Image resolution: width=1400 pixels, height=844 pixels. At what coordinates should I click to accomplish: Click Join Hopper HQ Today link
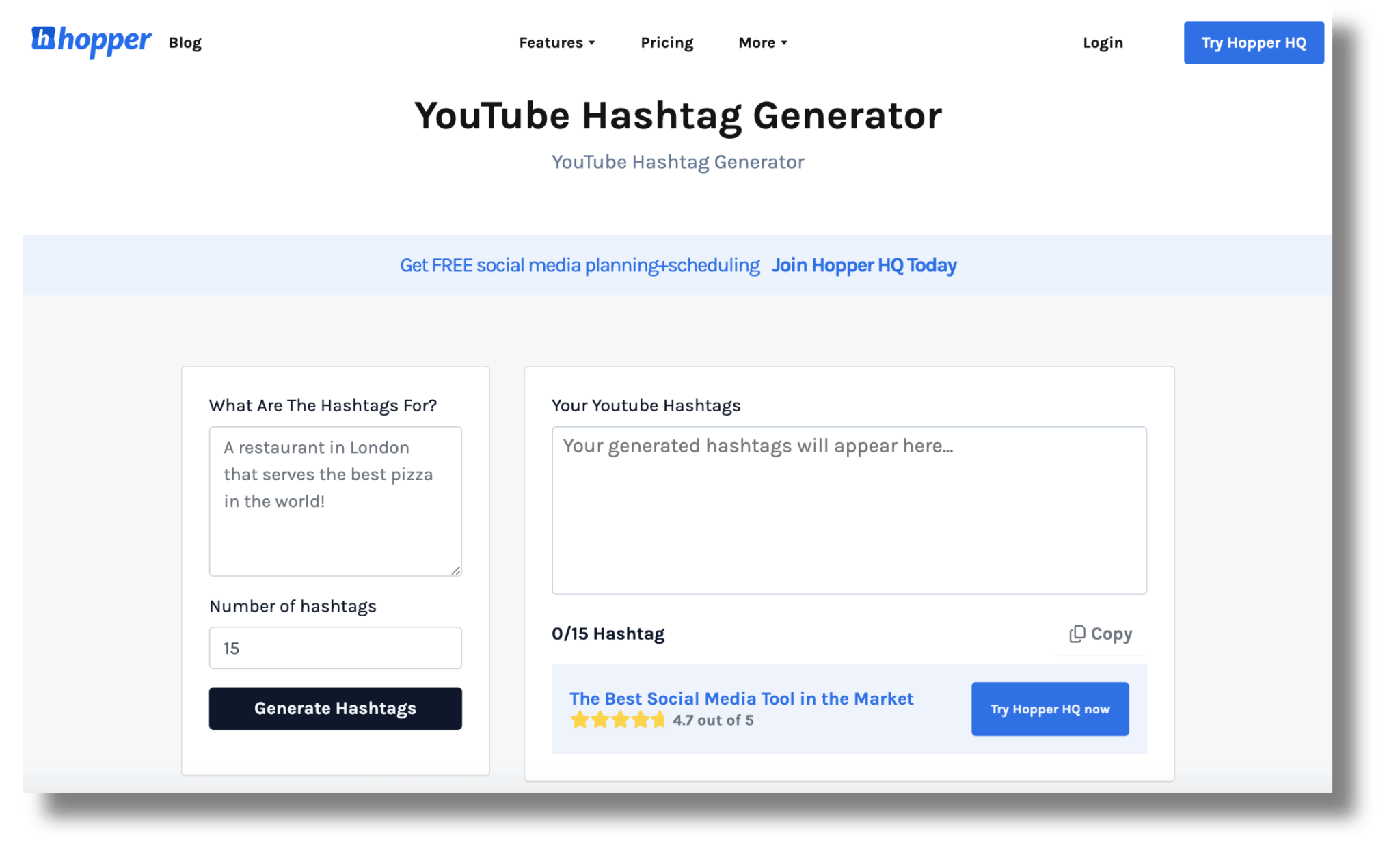(863, 265)
